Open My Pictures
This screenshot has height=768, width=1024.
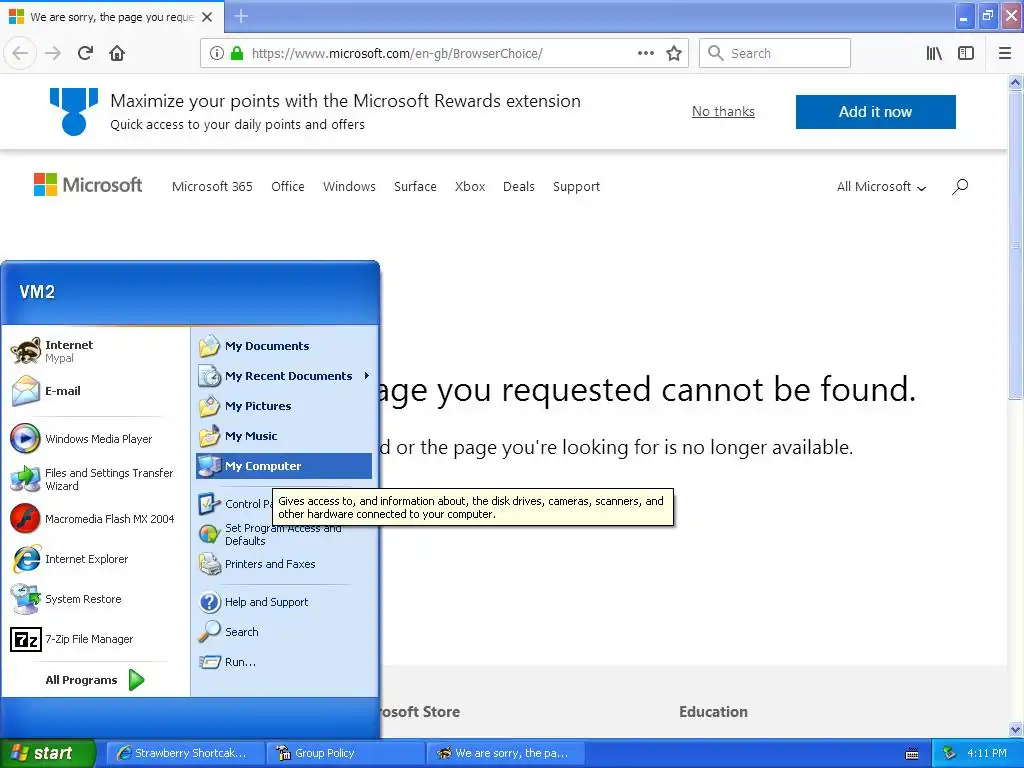tap(284, 406)
